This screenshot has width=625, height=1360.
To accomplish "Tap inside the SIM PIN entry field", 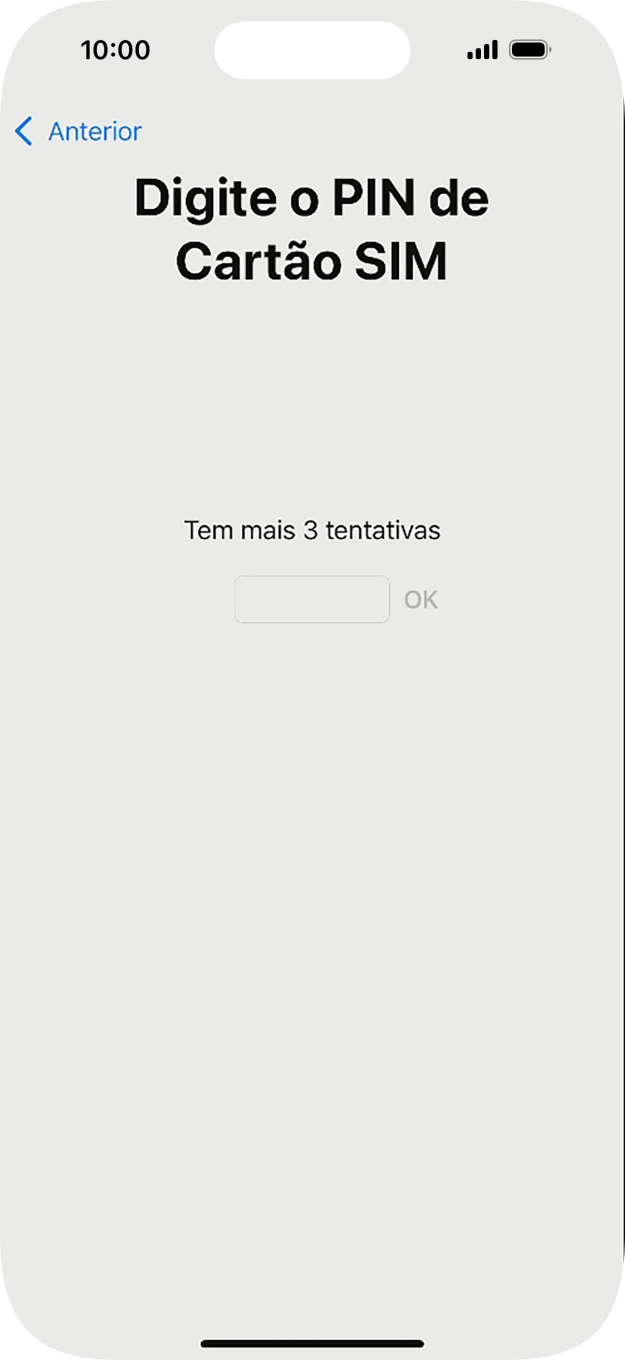I will coord(311,598).
